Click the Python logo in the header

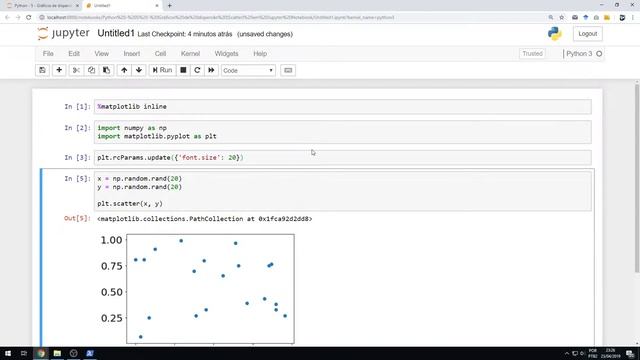click(x=555, y=34)
